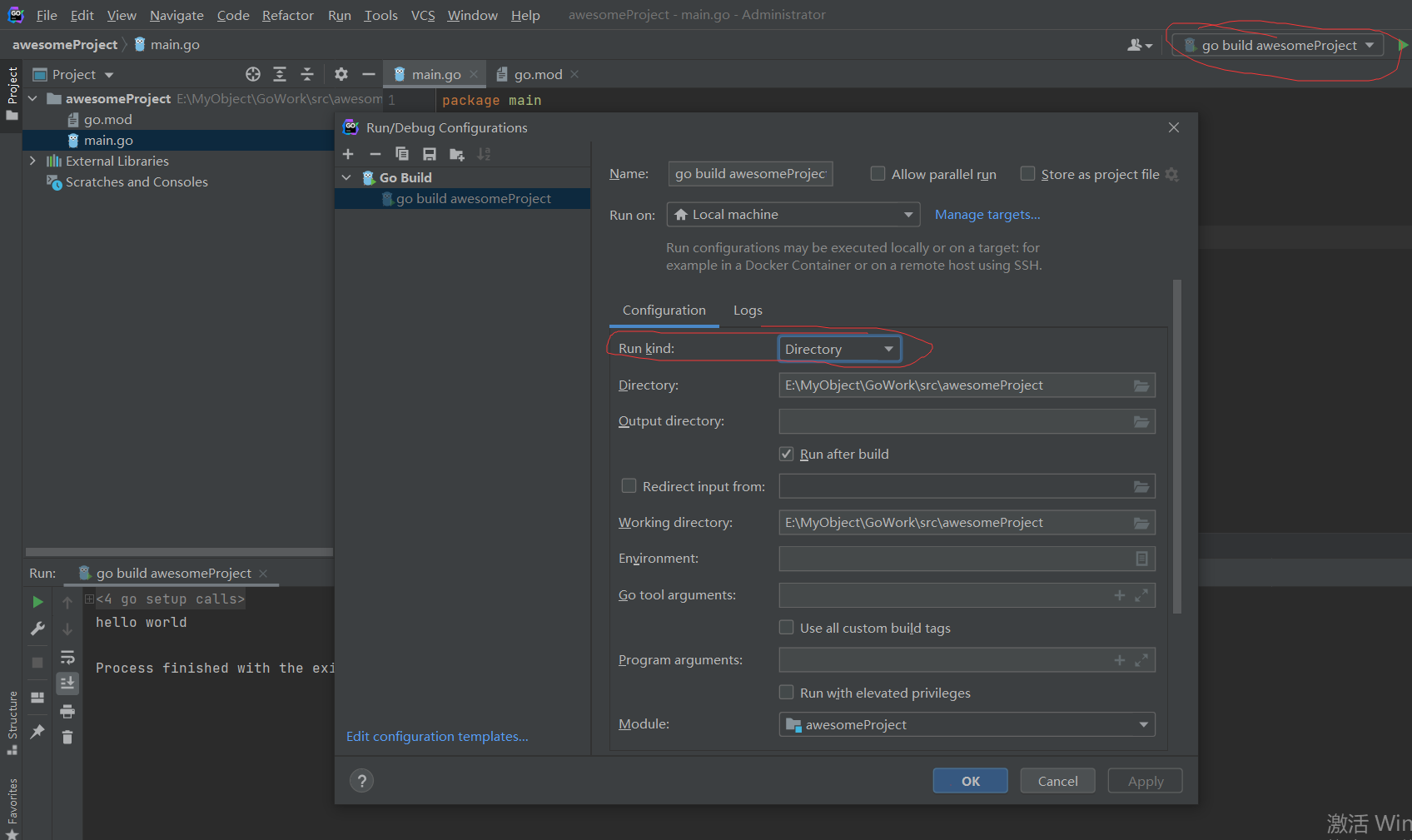Browse for the Output directory folder
Screen dimensions: 1412x840
(1141, 421)
